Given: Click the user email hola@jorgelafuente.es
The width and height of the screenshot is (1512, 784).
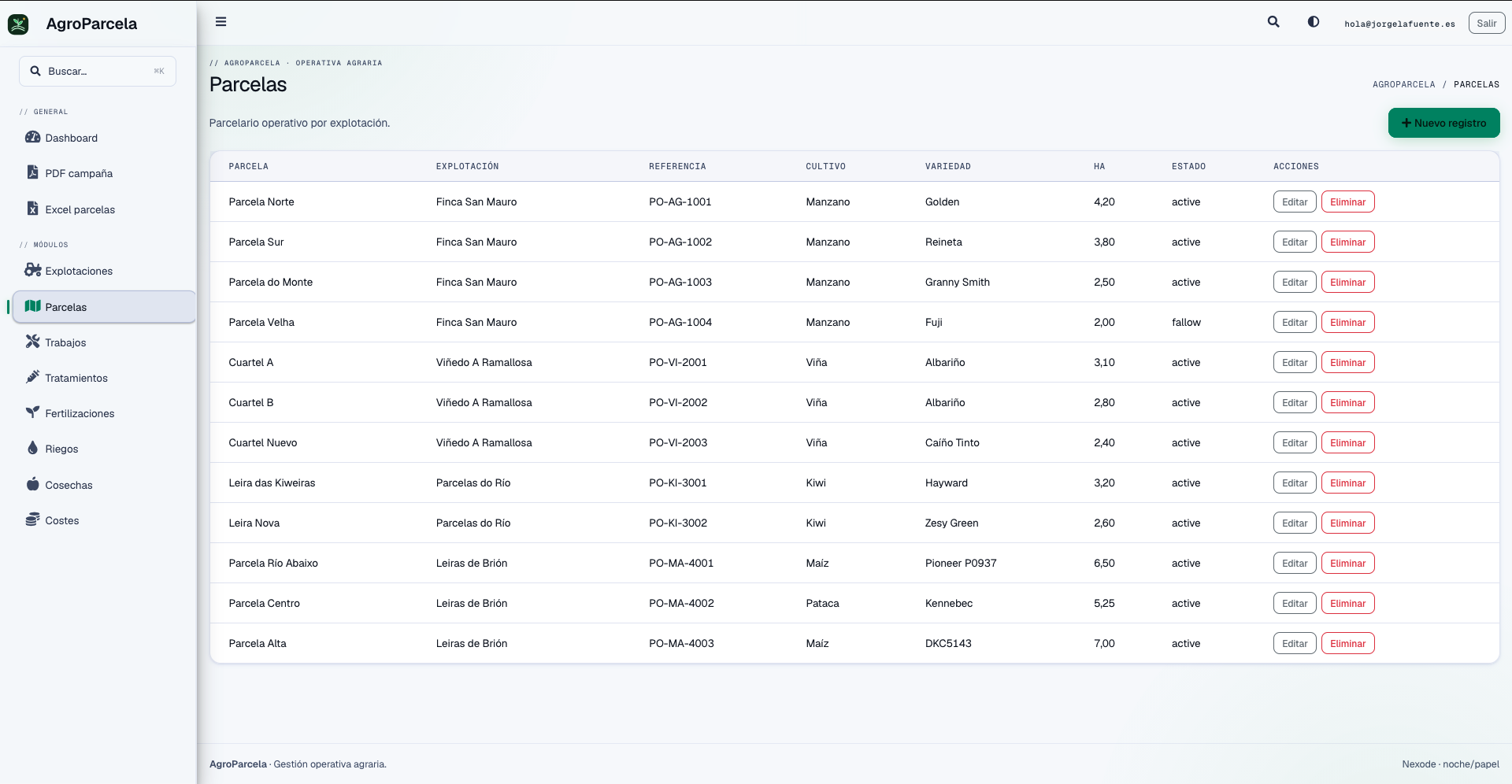Looking at the screenshot, I should (1399, 24).
